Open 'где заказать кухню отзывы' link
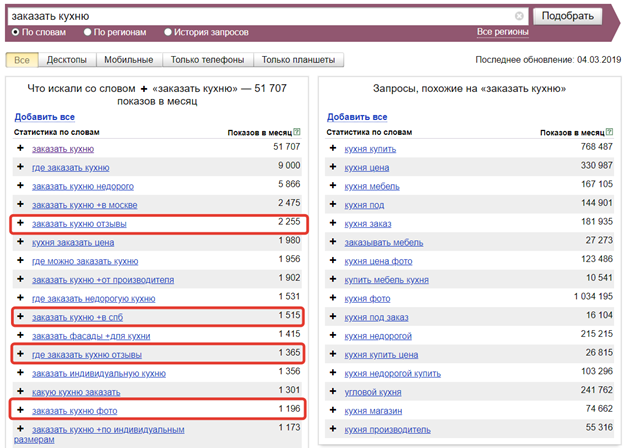Viewport: 624px width, 448px height. coord(87,355)
